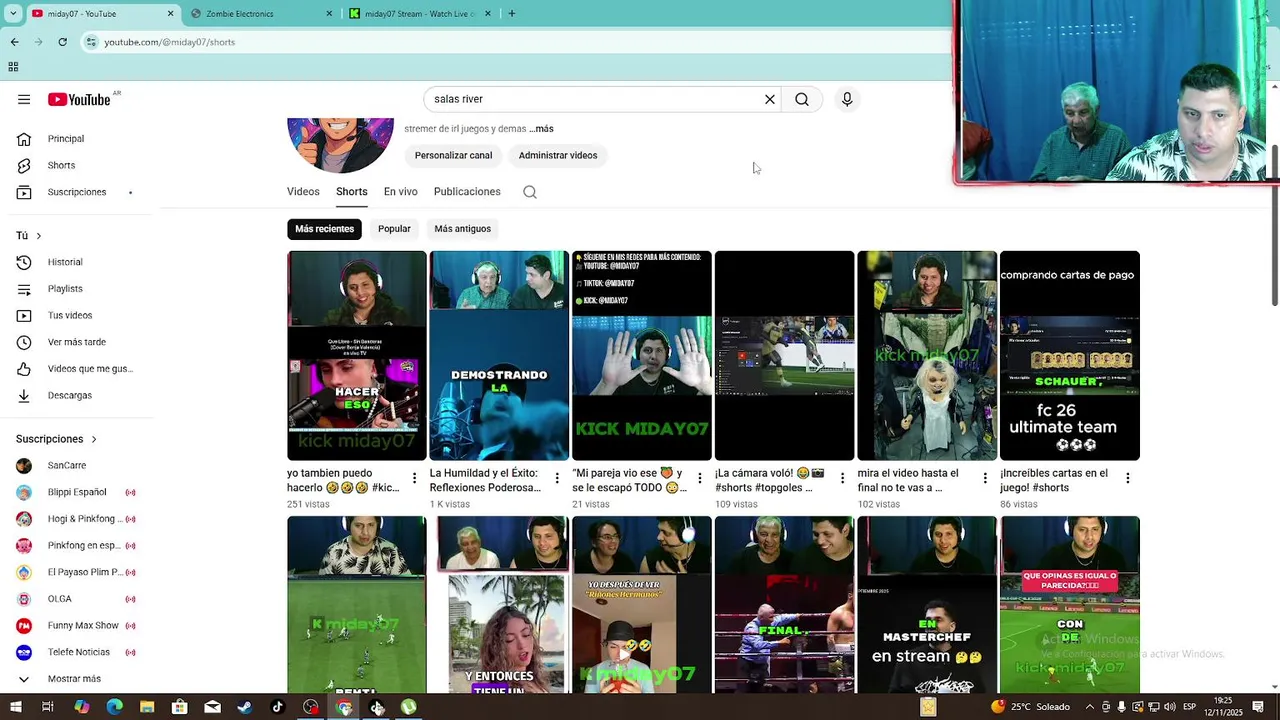Switch to miday07 Stream Kick tab

click(420, 14)
